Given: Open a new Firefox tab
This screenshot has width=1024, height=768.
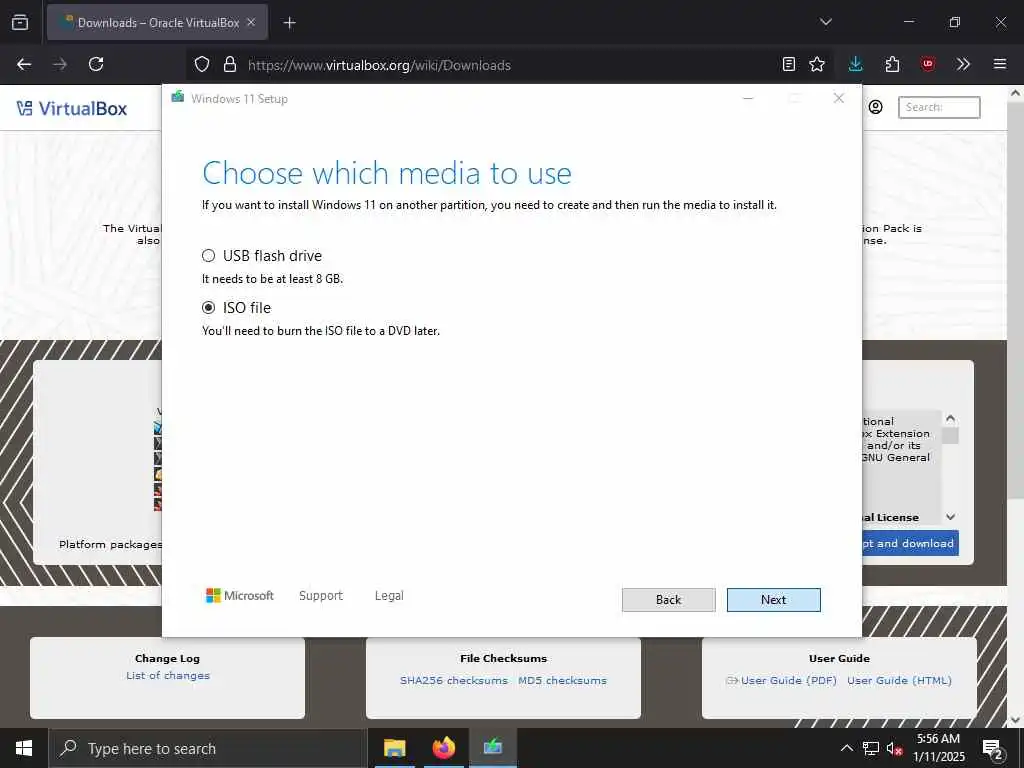Looking at the screenshot, I should pyautogui.click(x=289, y=23).
